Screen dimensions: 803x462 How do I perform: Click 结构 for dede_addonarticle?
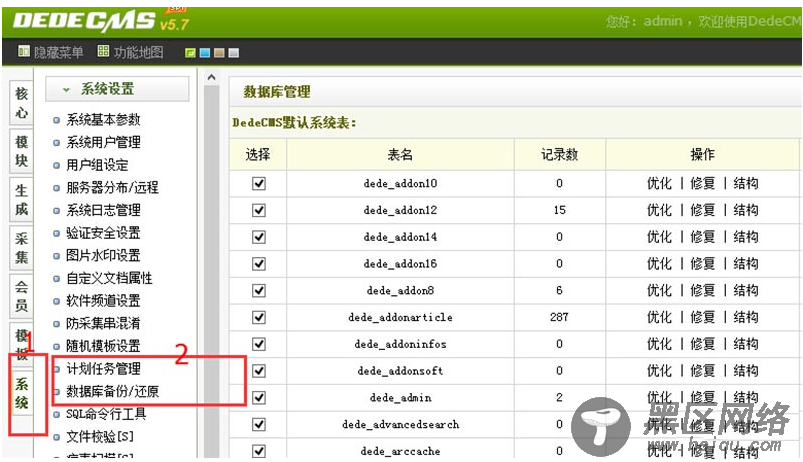tap(746, 317)
